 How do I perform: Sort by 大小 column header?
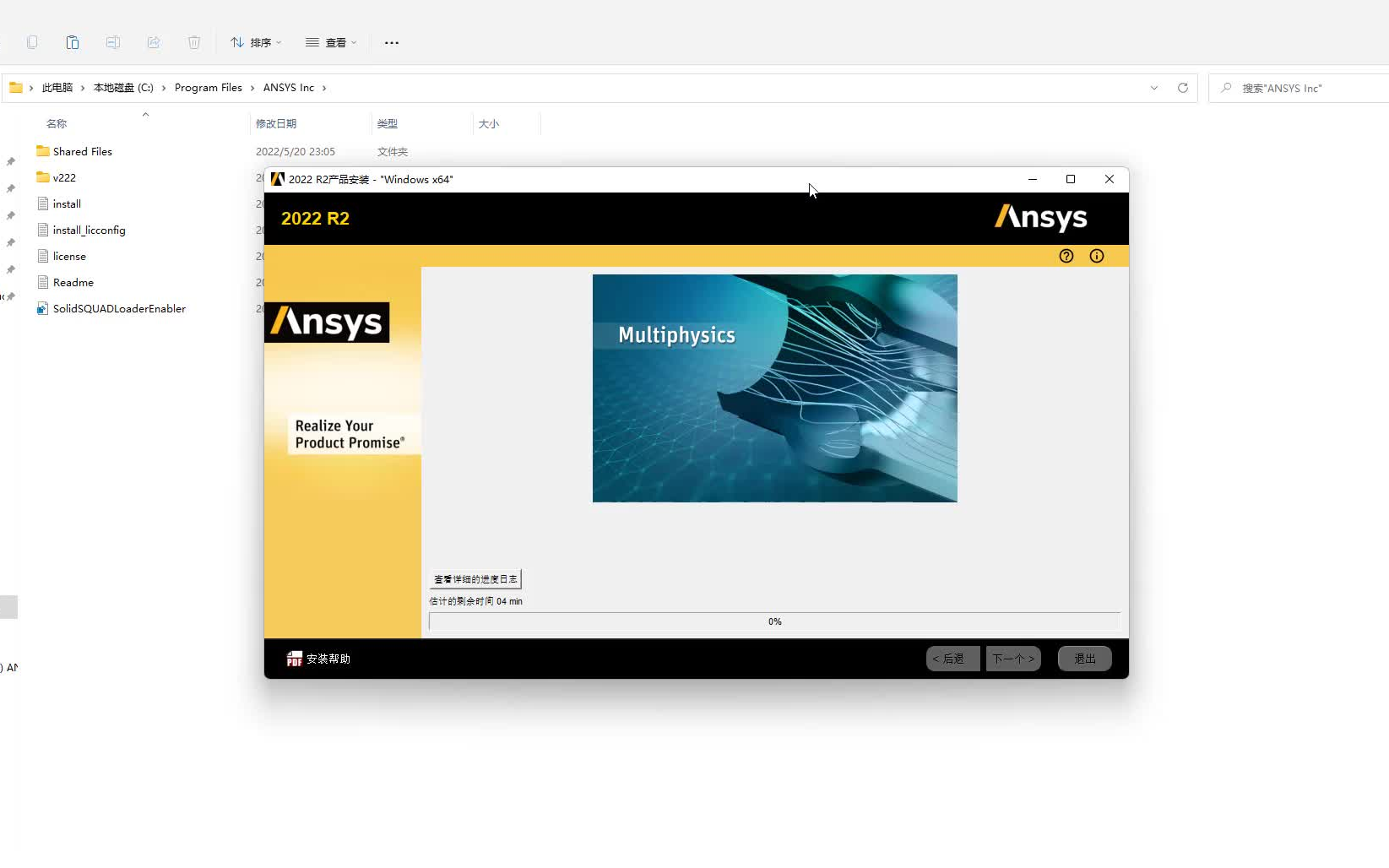coord(489,123)
